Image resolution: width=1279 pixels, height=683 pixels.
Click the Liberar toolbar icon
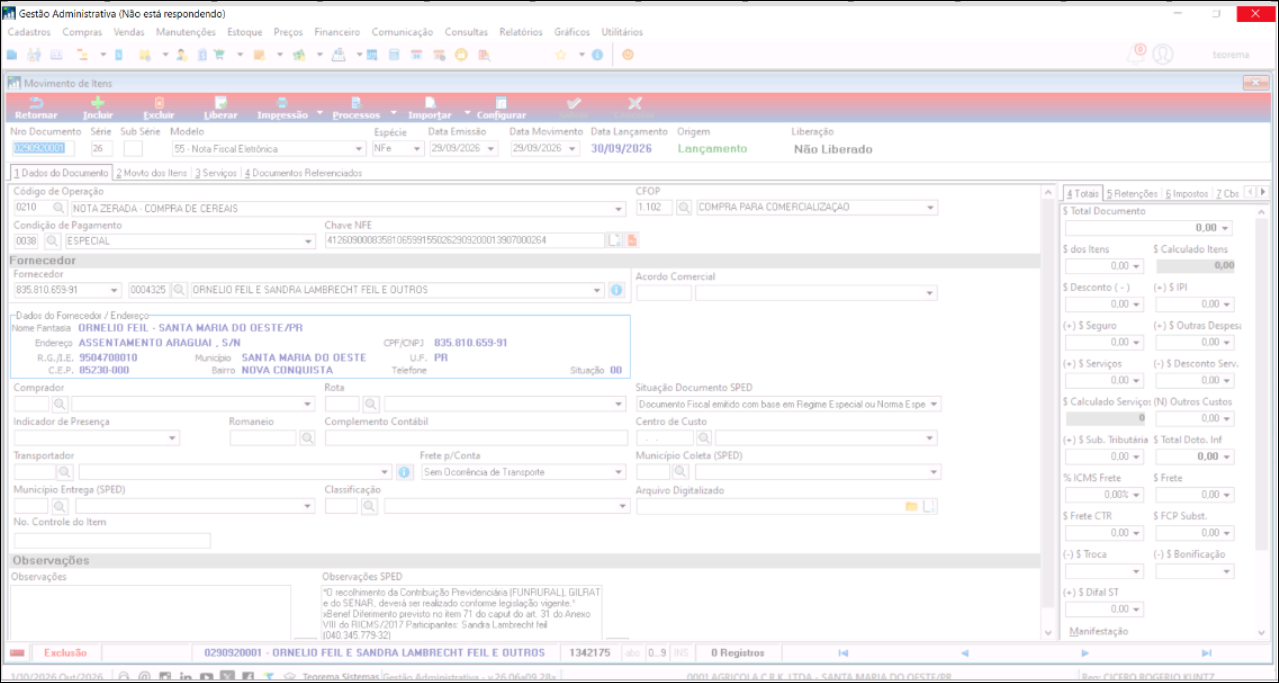[x=220, y=102]
